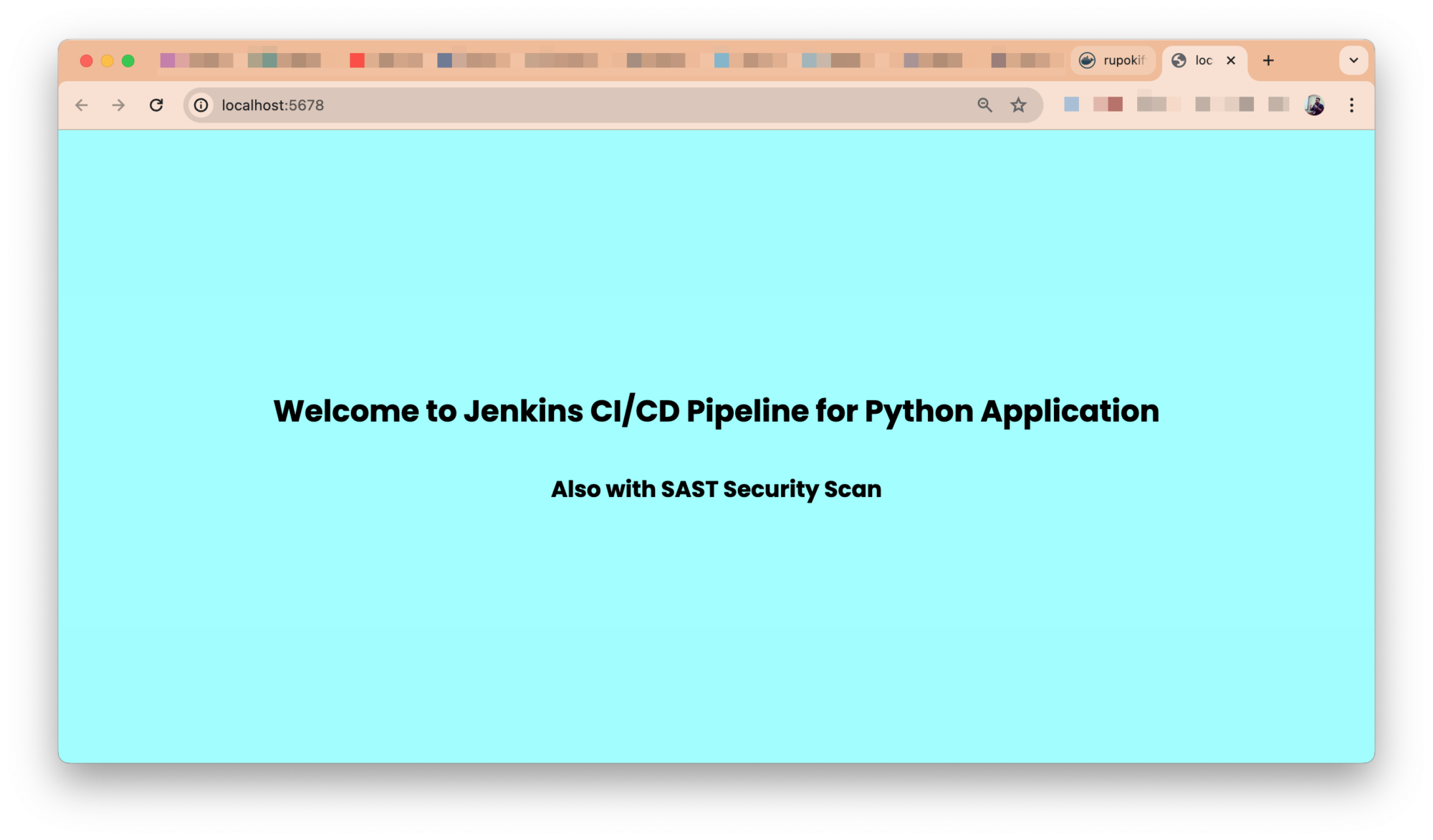
Task: Reload the localhost page
Action: point(156,105)
